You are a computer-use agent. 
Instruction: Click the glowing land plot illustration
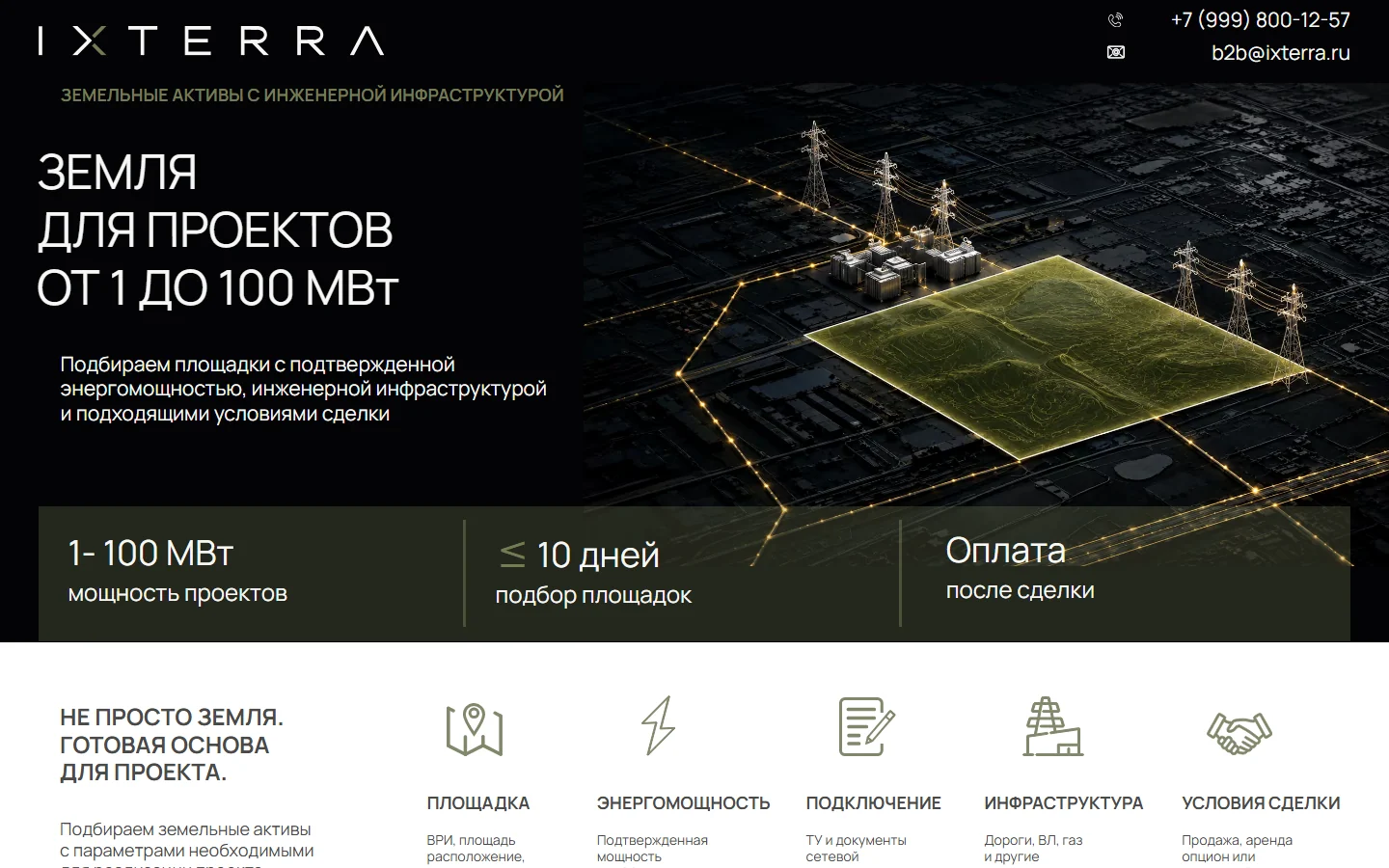click(x=1056, y=357)
